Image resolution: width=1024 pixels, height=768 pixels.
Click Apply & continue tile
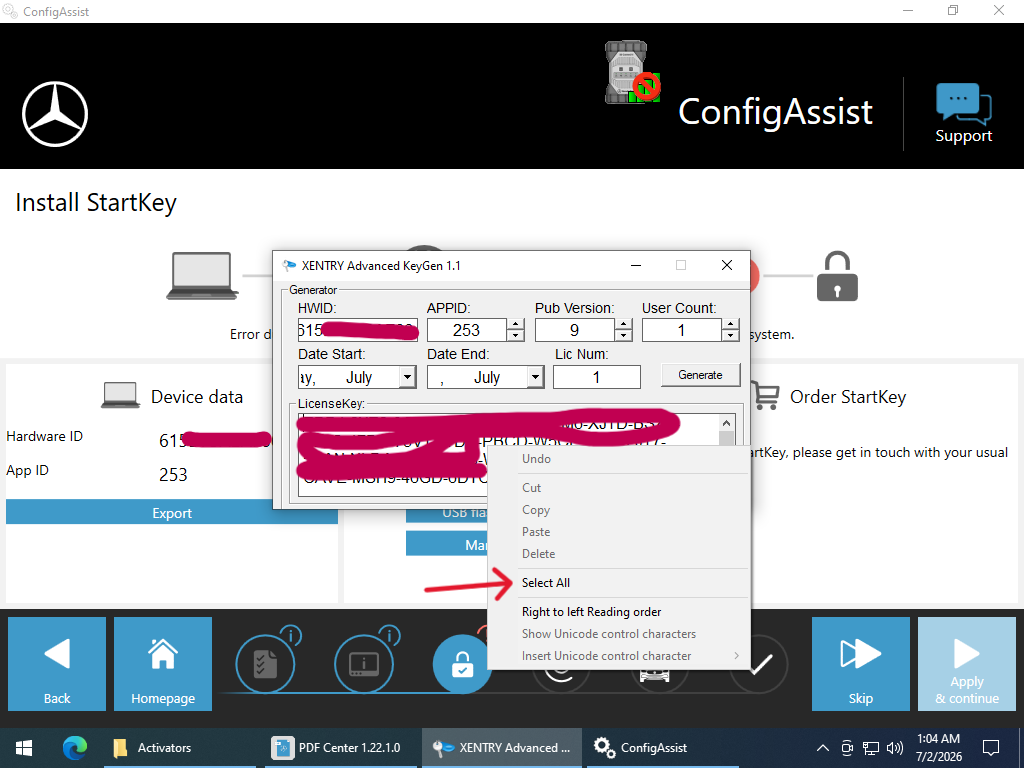[x=967, y=664]
